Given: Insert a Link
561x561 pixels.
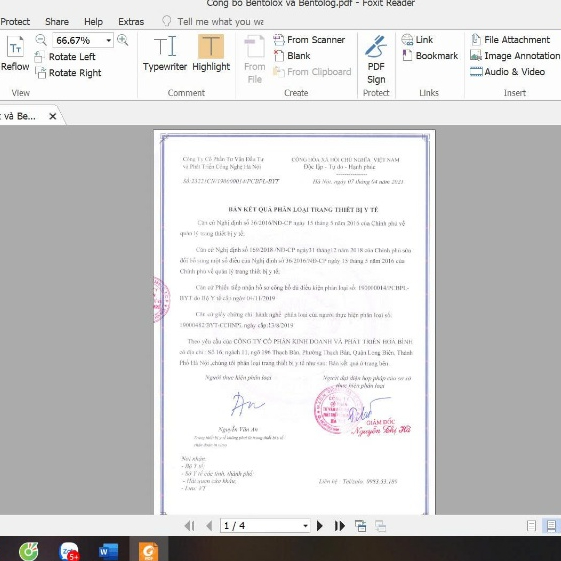Looking at the screenshot, I should pyautogui.click(x=417, y=40).
